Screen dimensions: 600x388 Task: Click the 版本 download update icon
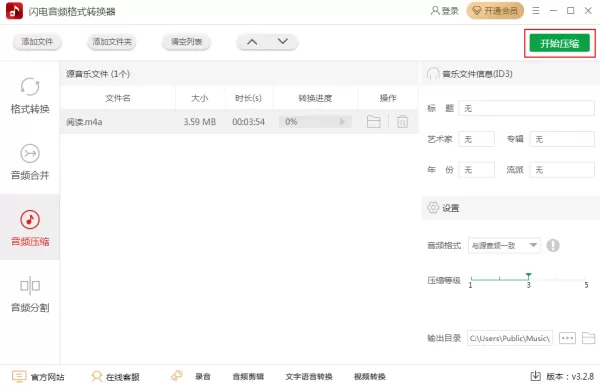point(536,377)
